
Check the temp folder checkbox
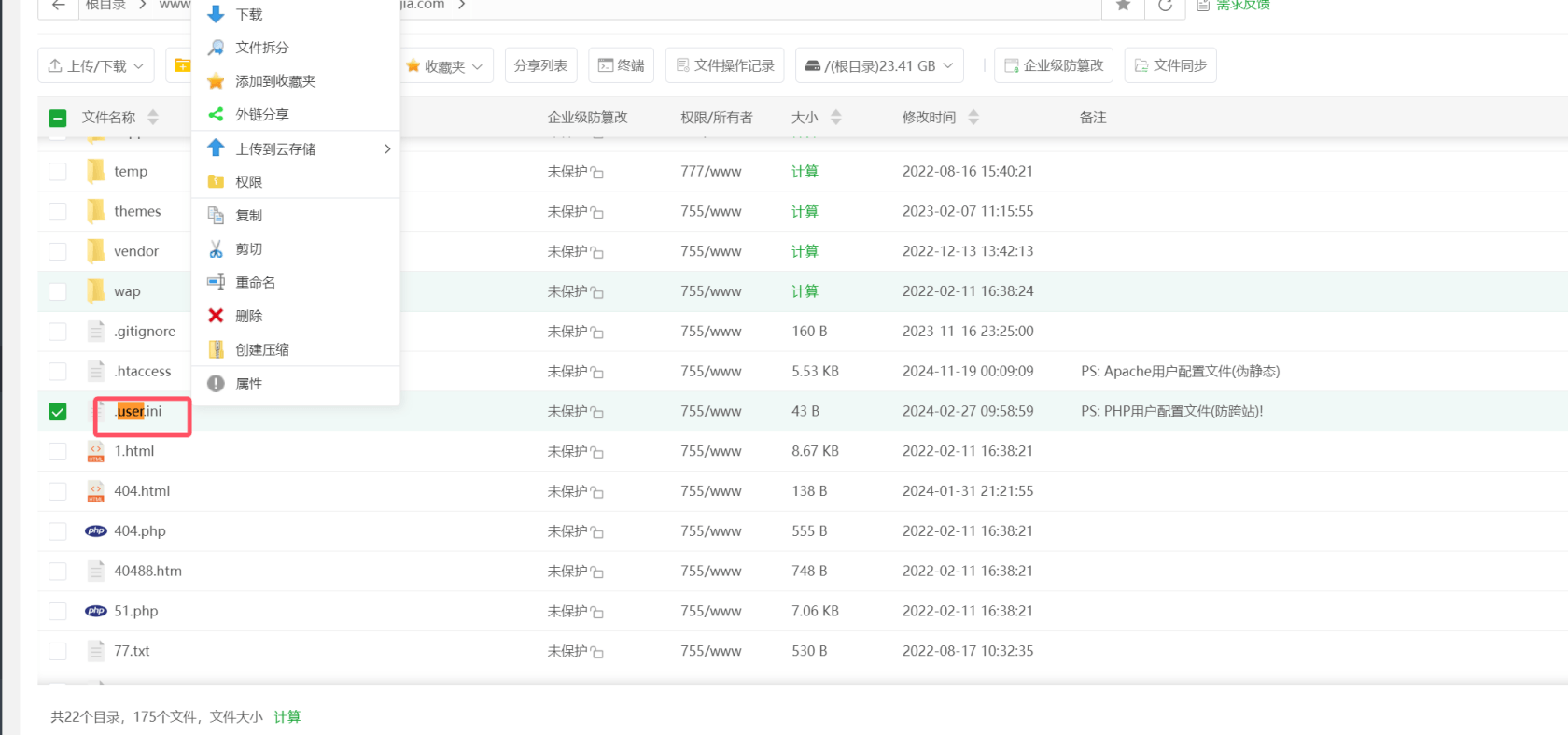[58, 172]
